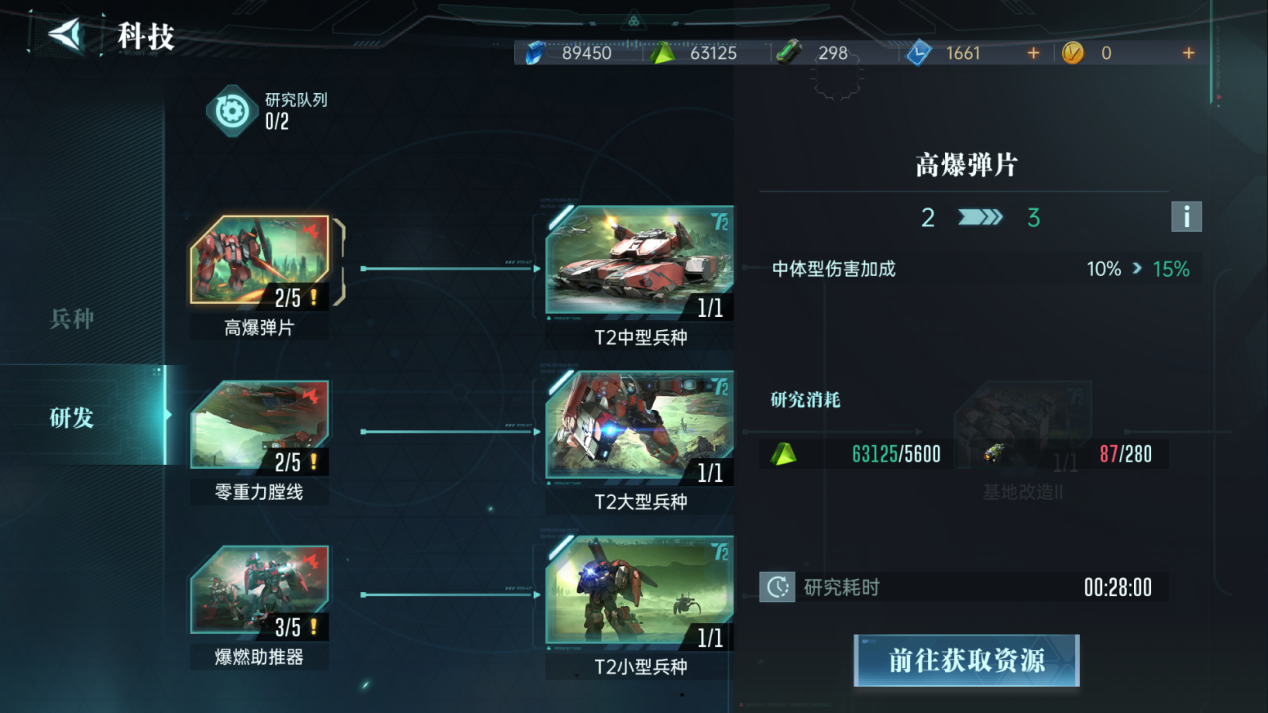Click the green triangle resource icon
Image resolution: width=1268 pixels, height=713 pixels.
tap(662, 53)
